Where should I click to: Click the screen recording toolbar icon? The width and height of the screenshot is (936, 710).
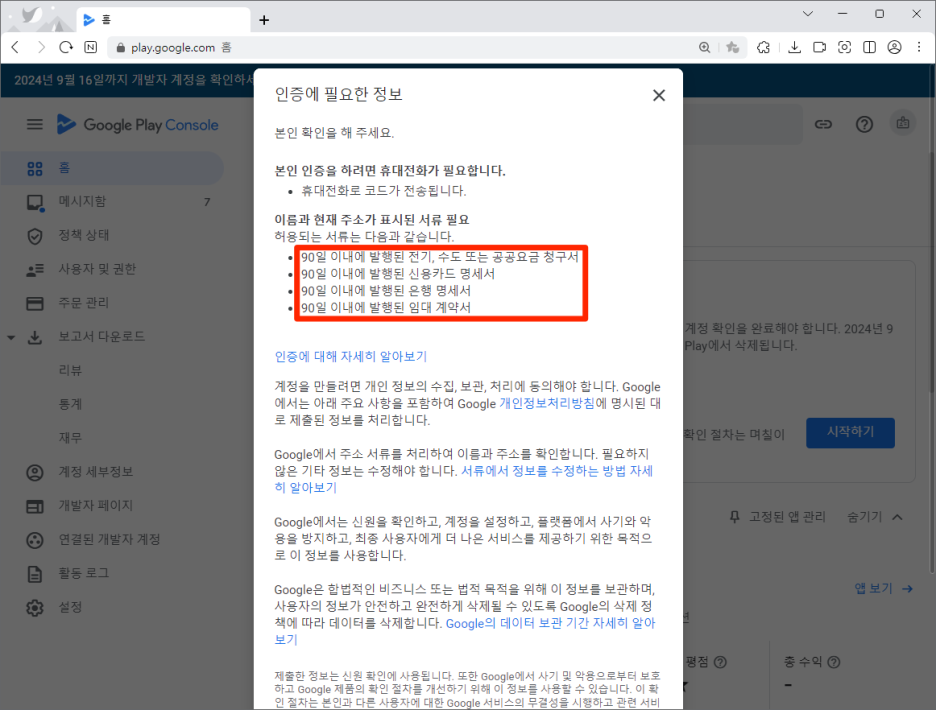(820, 47)
